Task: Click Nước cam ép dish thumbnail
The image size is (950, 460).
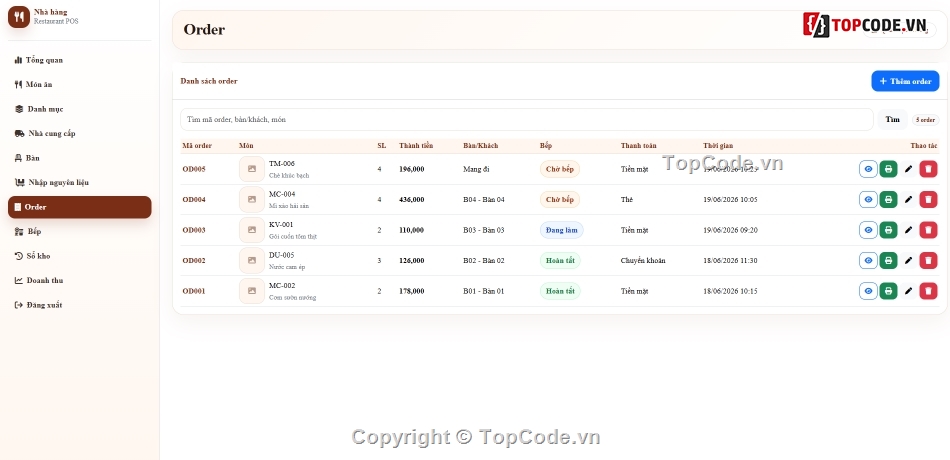Action: click(x=251, y=261)
